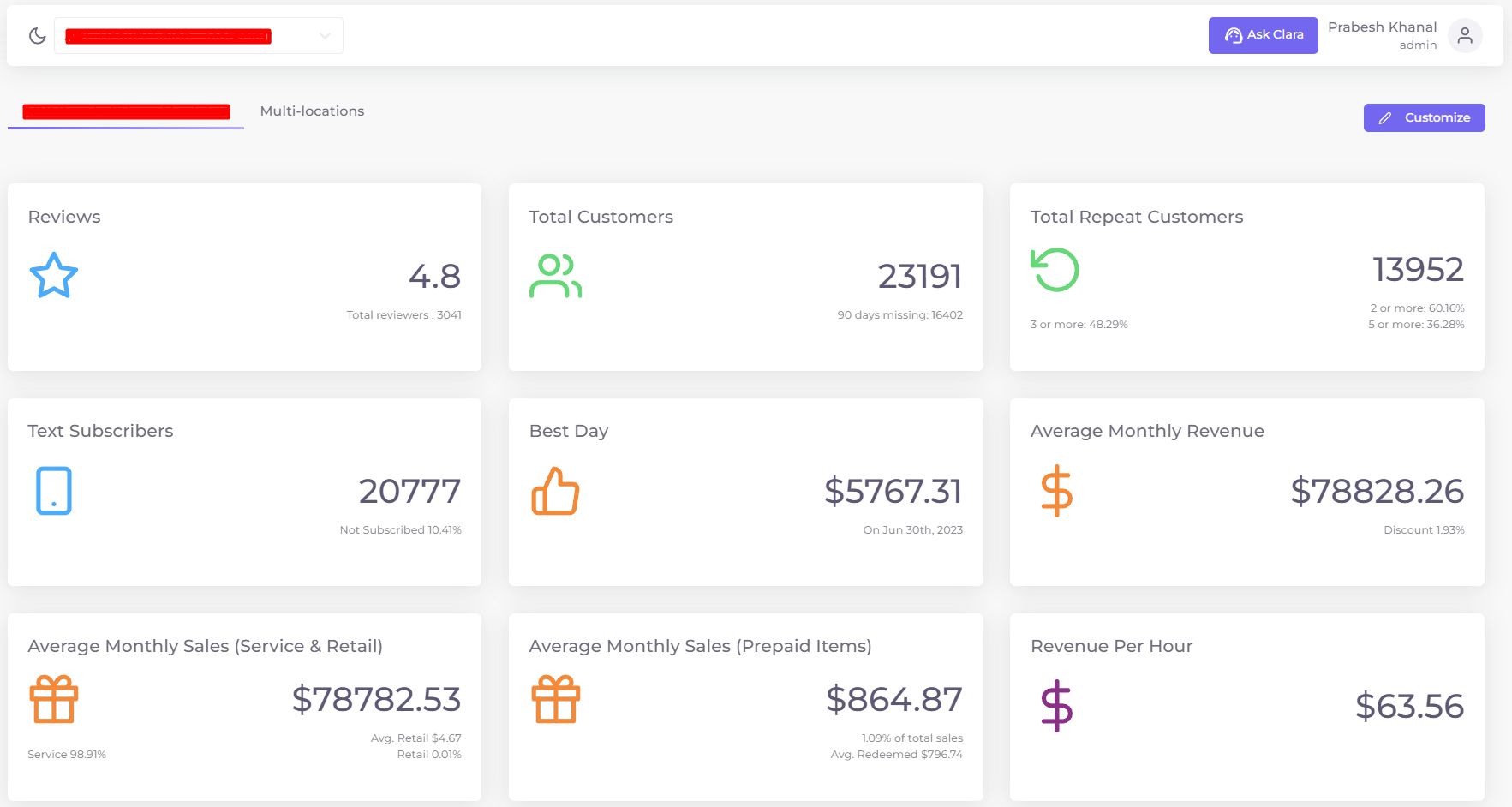This screenshot has height=807, width=1512.
Task: Select the first highlighted dashboard tab
Action: click(125, 111)
